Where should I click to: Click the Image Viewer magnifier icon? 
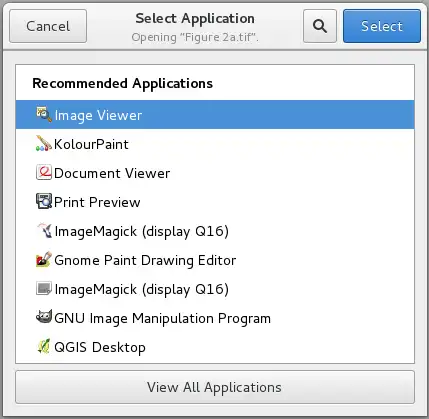[44, 115]
